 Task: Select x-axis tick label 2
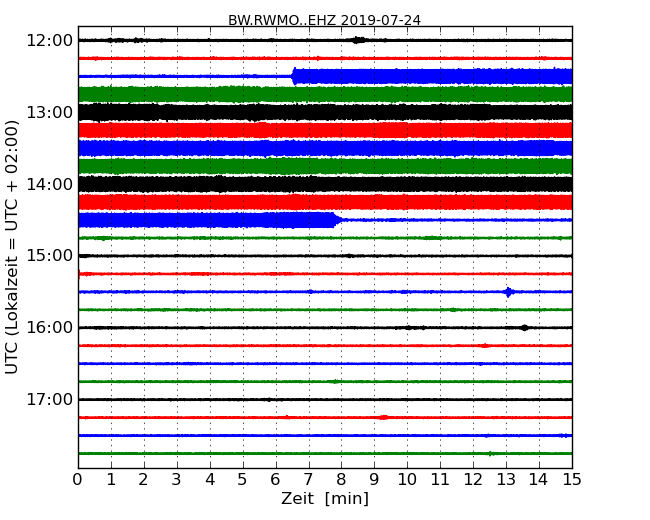point(144,480)
